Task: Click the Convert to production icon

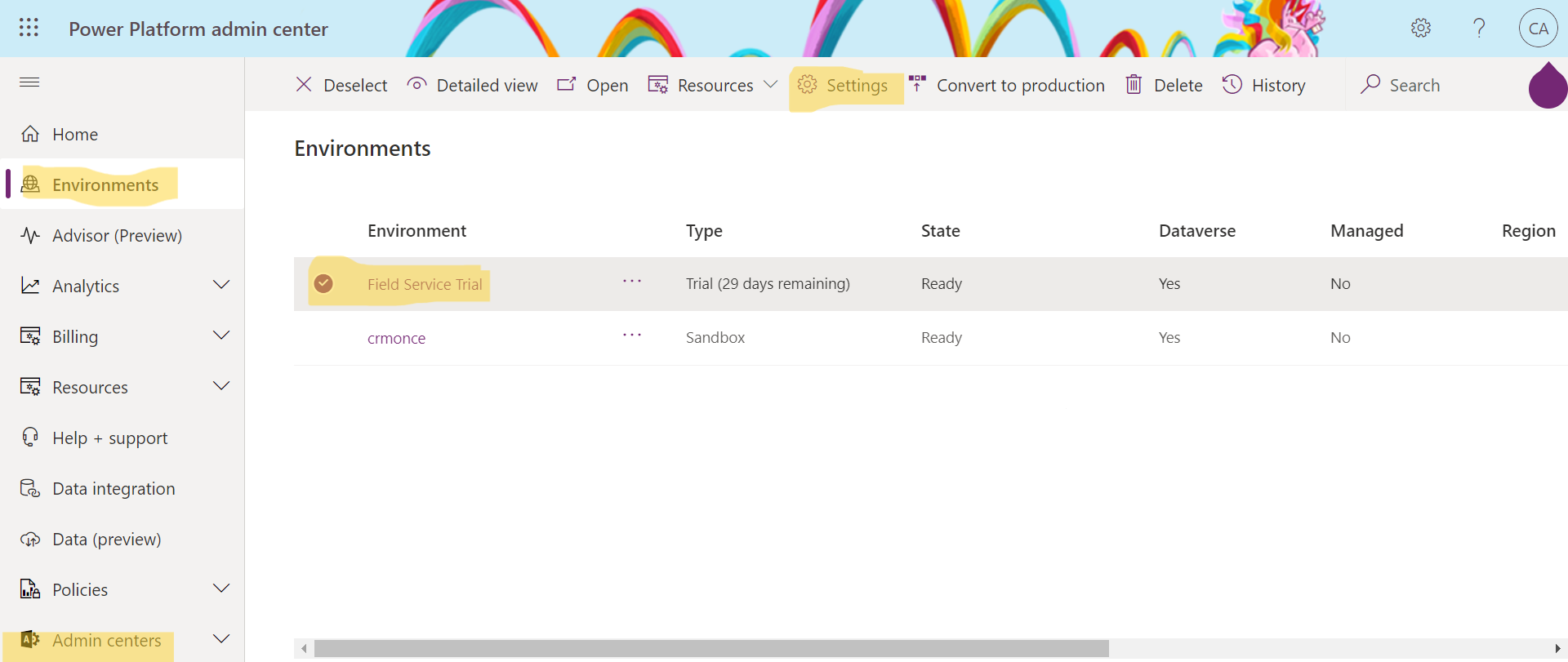Action: pyautogui.click(x=917, y=84)
